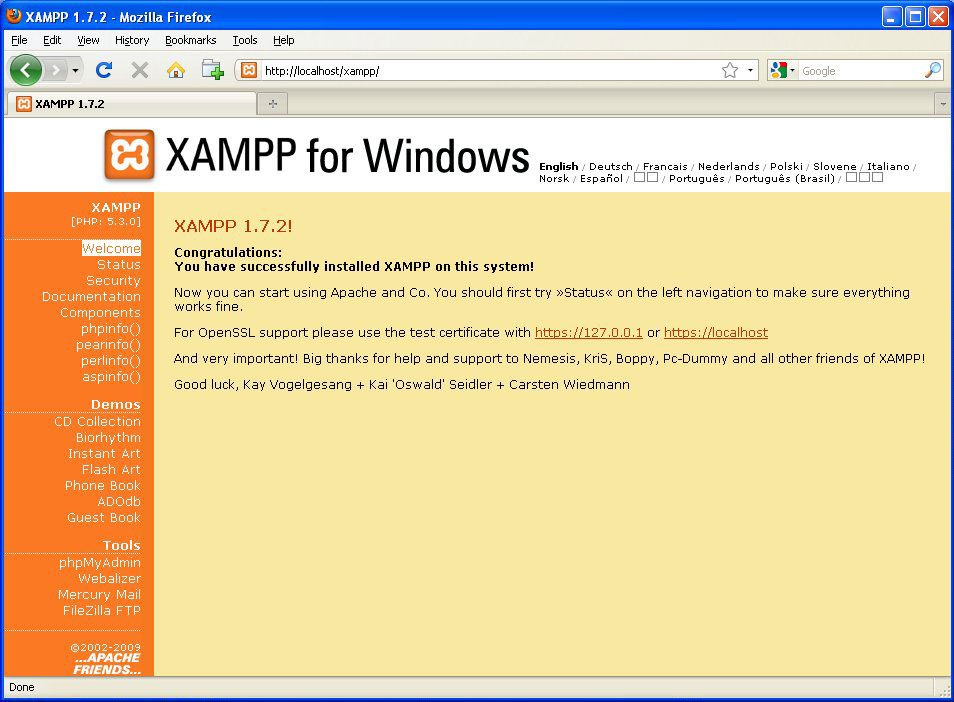Open pearinfo() sidebar link

click(108, 345)
